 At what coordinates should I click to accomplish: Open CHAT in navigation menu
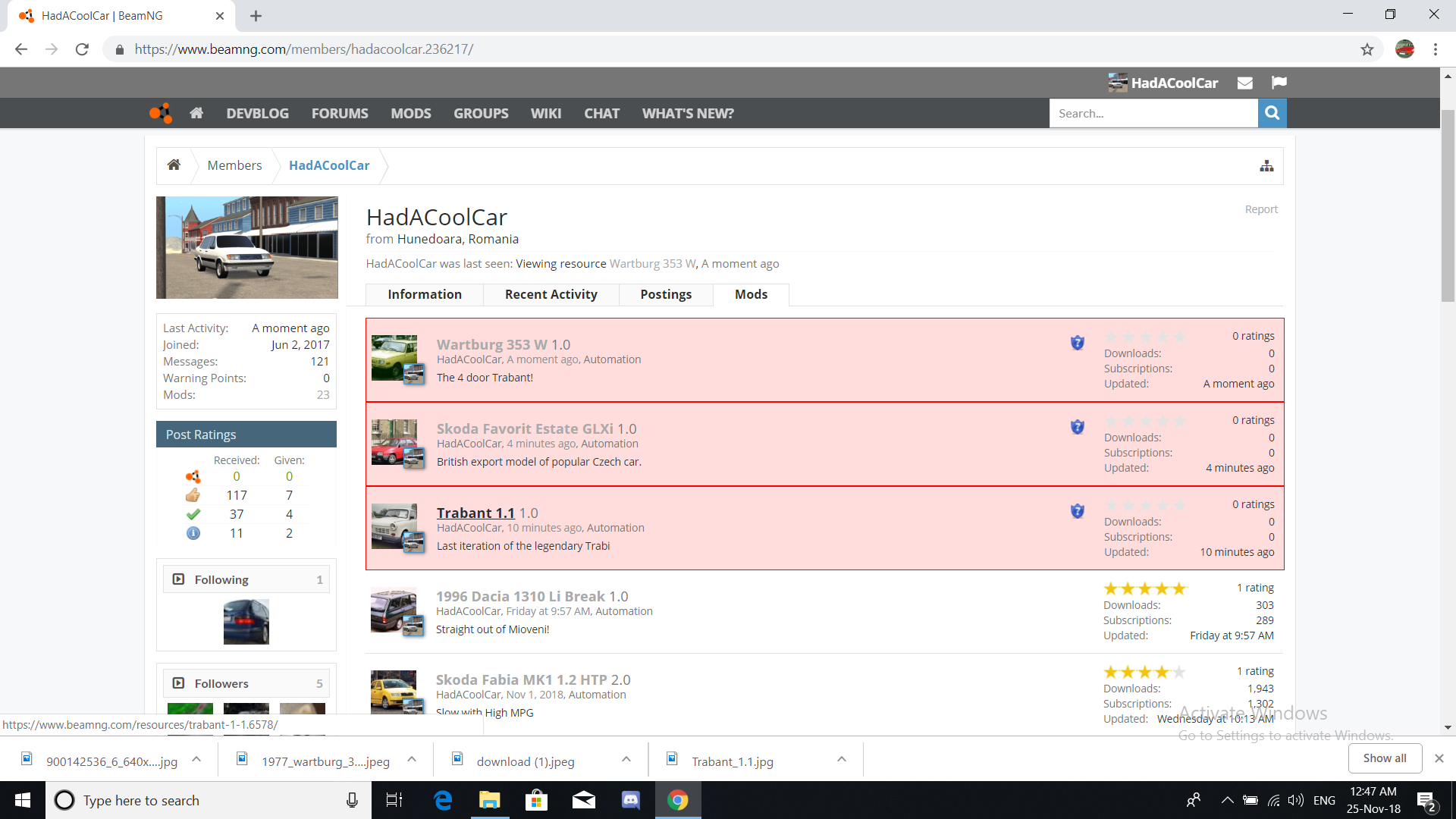coord(601,113)
